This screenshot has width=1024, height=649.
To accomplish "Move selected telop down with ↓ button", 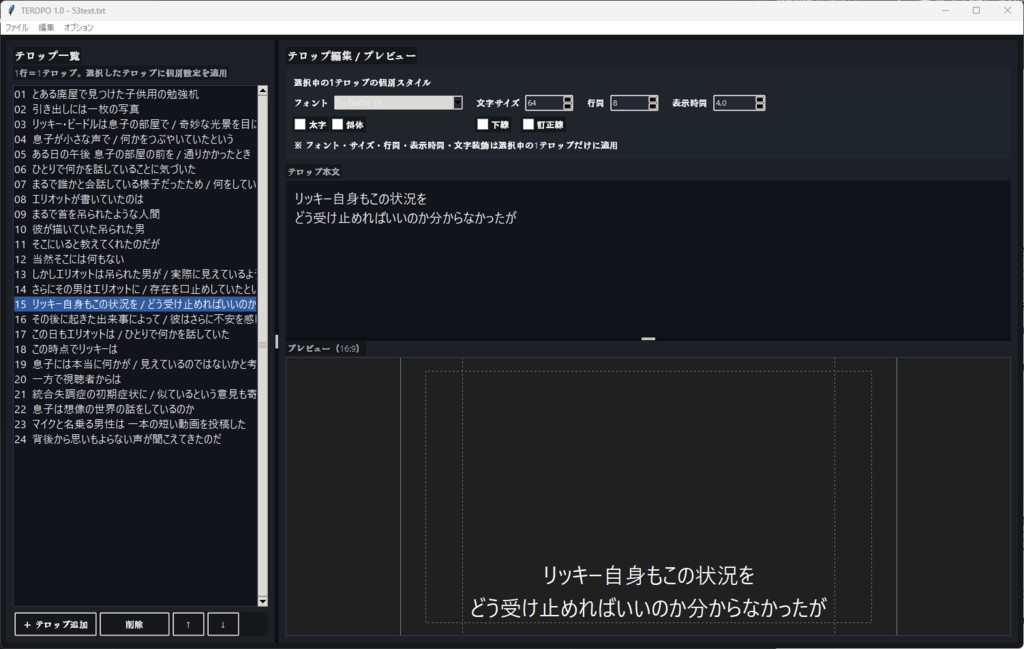I will pyautogui.click(x=223, y=624).
